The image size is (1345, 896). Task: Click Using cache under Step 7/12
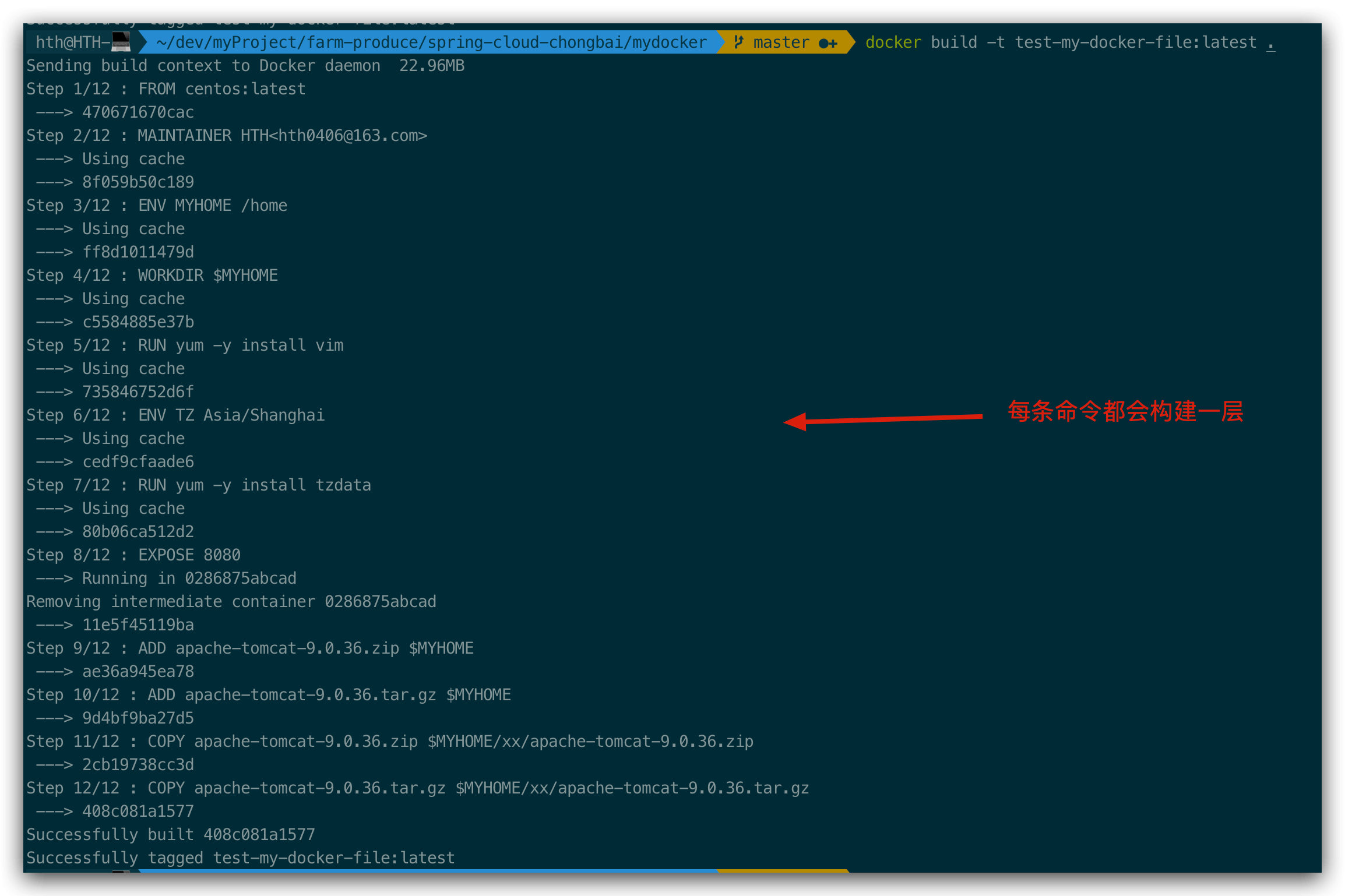pyautogui.click(x=133, y=509)
